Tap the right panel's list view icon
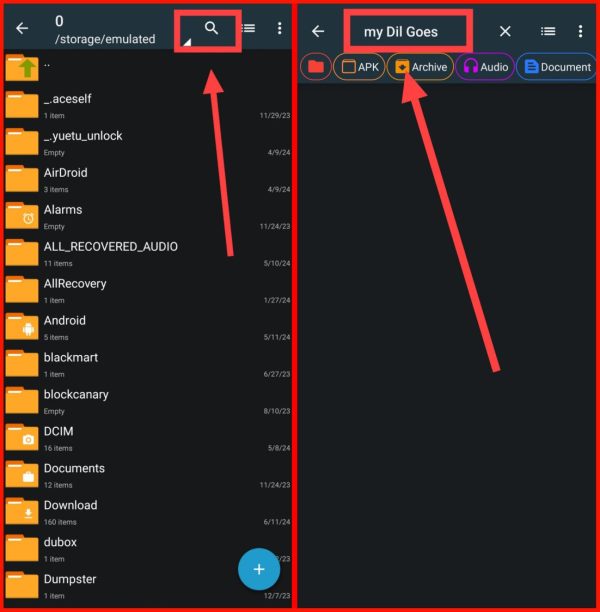Viewport: 600px width, 612px height. 548,31
